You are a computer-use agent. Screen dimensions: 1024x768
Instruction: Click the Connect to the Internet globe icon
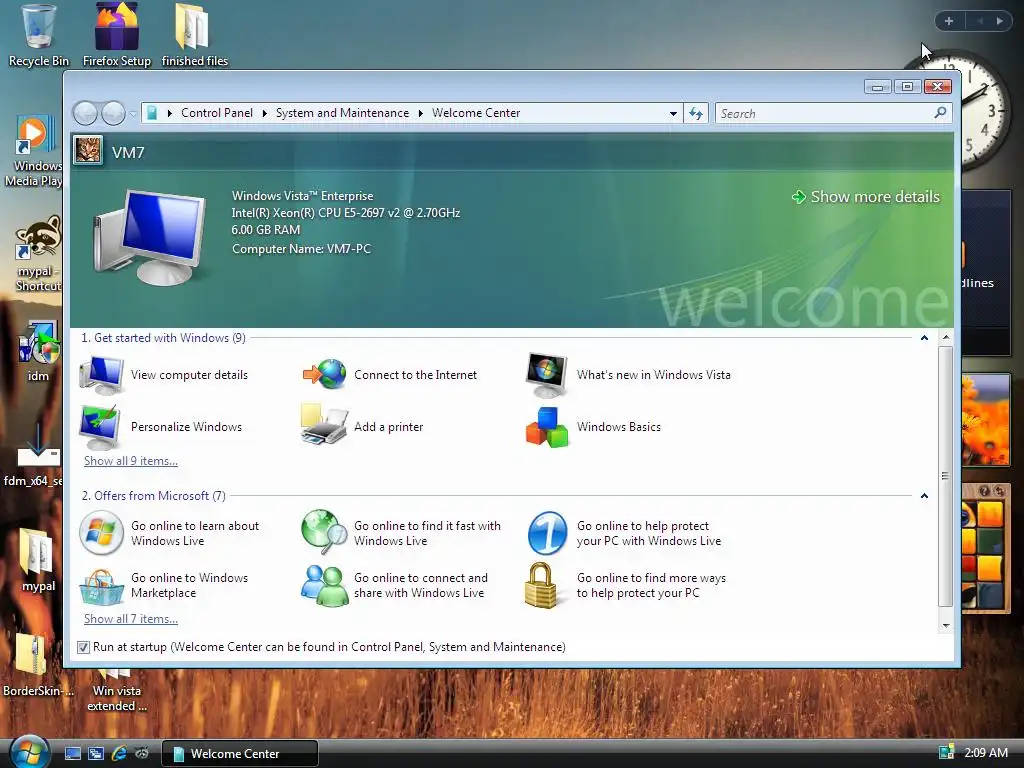pyautogui.click(x=325, y=375)
